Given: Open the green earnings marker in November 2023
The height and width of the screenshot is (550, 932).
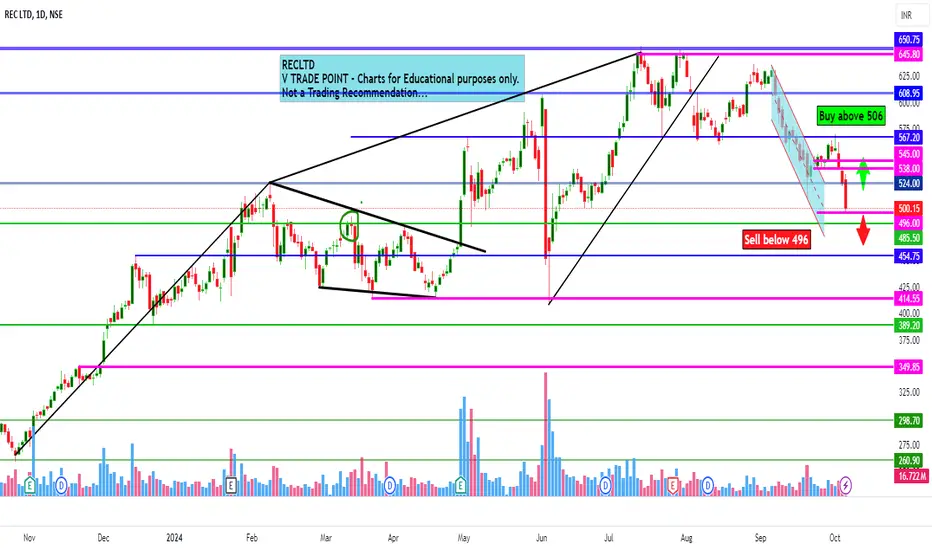Looking at the screenshot, I should 30,486.
